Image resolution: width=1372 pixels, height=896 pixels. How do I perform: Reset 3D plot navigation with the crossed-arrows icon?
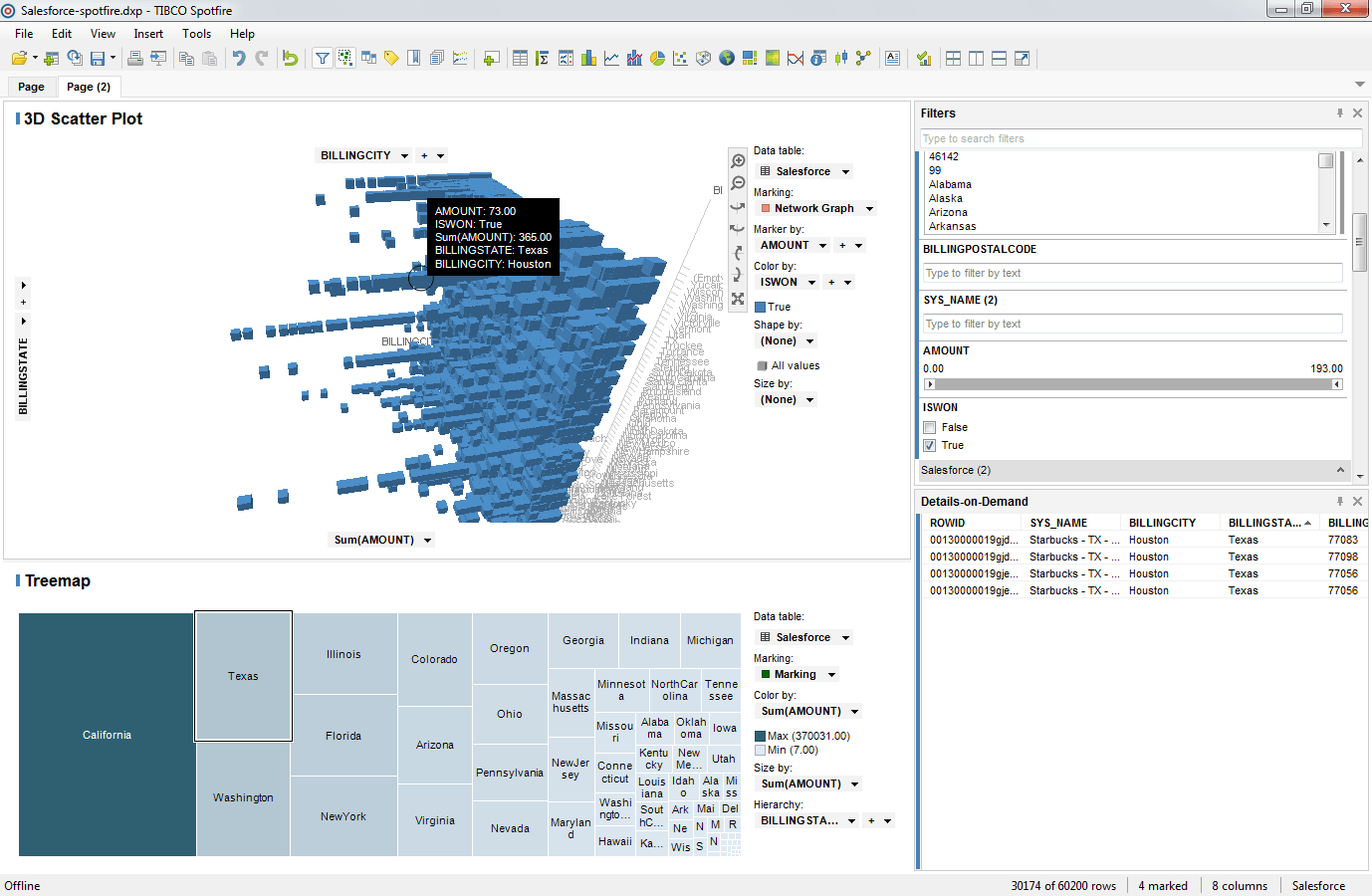point(738,299)
